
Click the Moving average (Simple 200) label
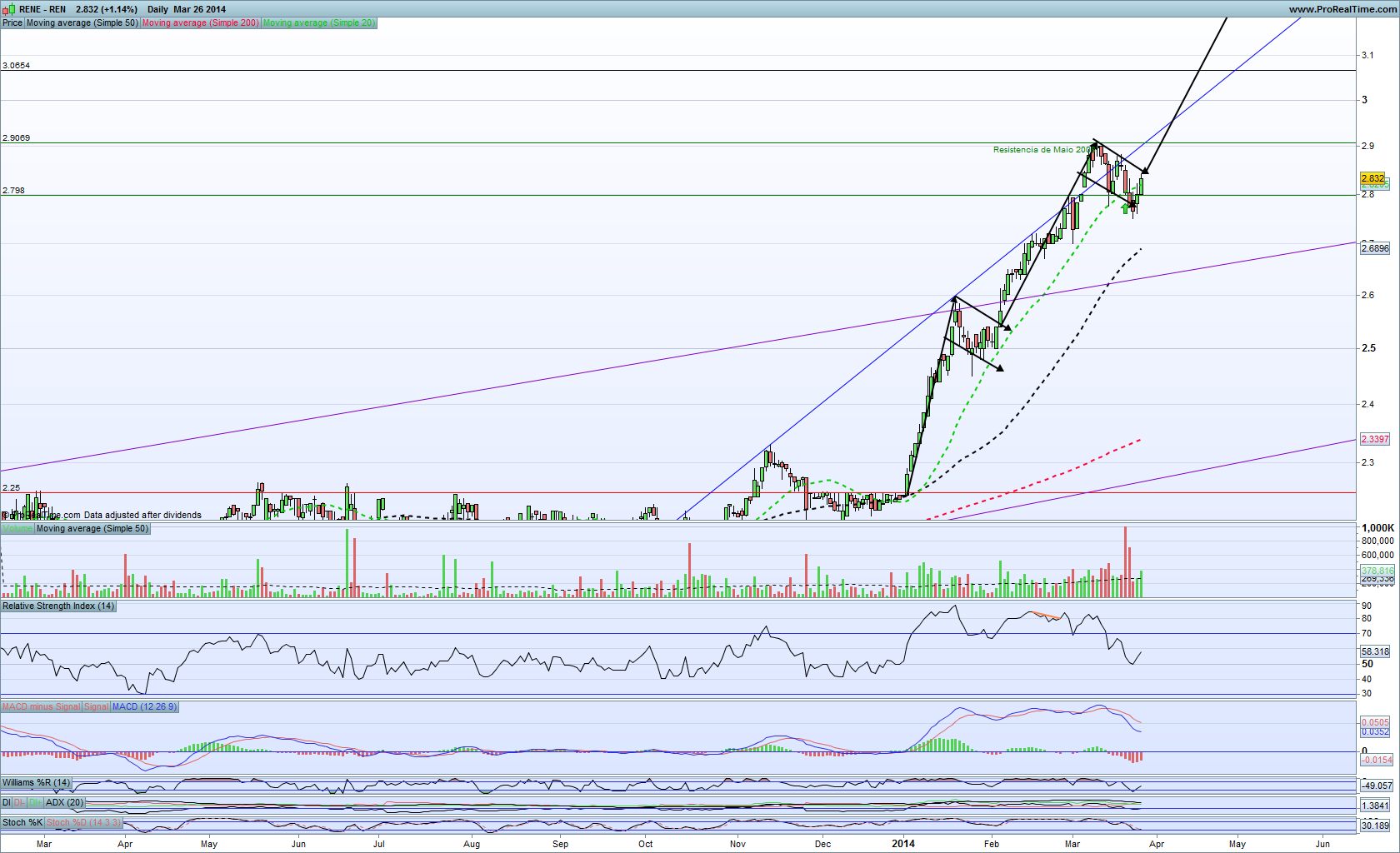201,23
